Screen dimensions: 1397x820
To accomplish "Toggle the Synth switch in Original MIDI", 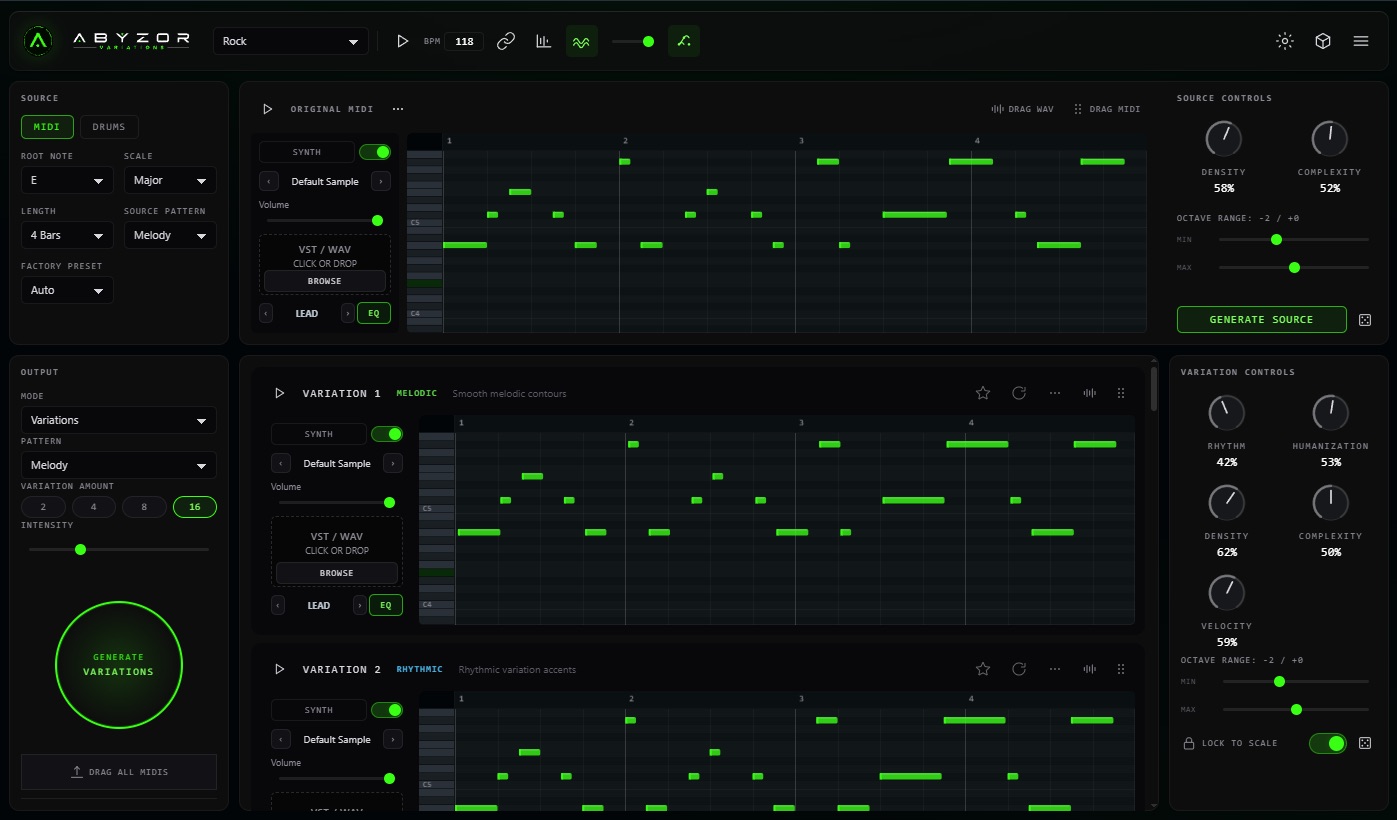I will [375, 152].
